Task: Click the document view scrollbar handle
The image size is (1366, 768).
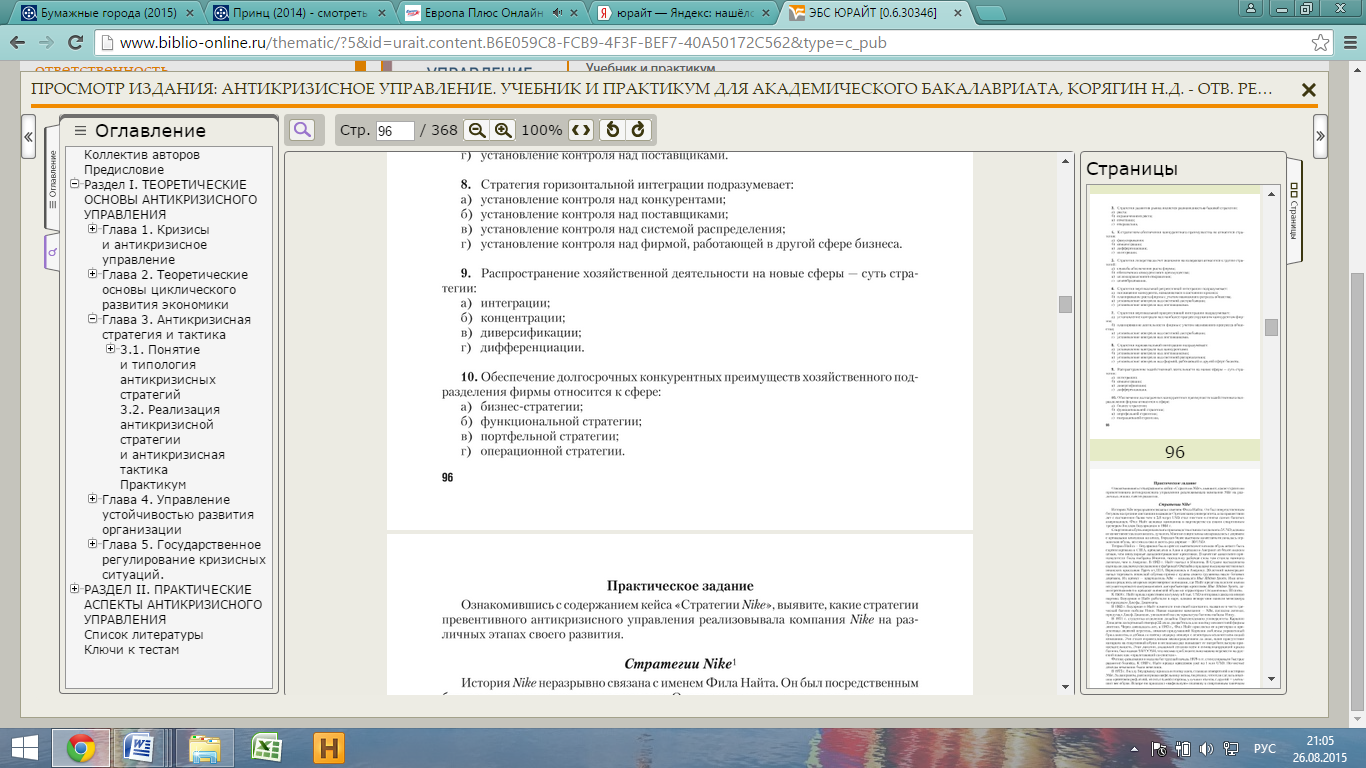Action: [x=1065, y=304]
